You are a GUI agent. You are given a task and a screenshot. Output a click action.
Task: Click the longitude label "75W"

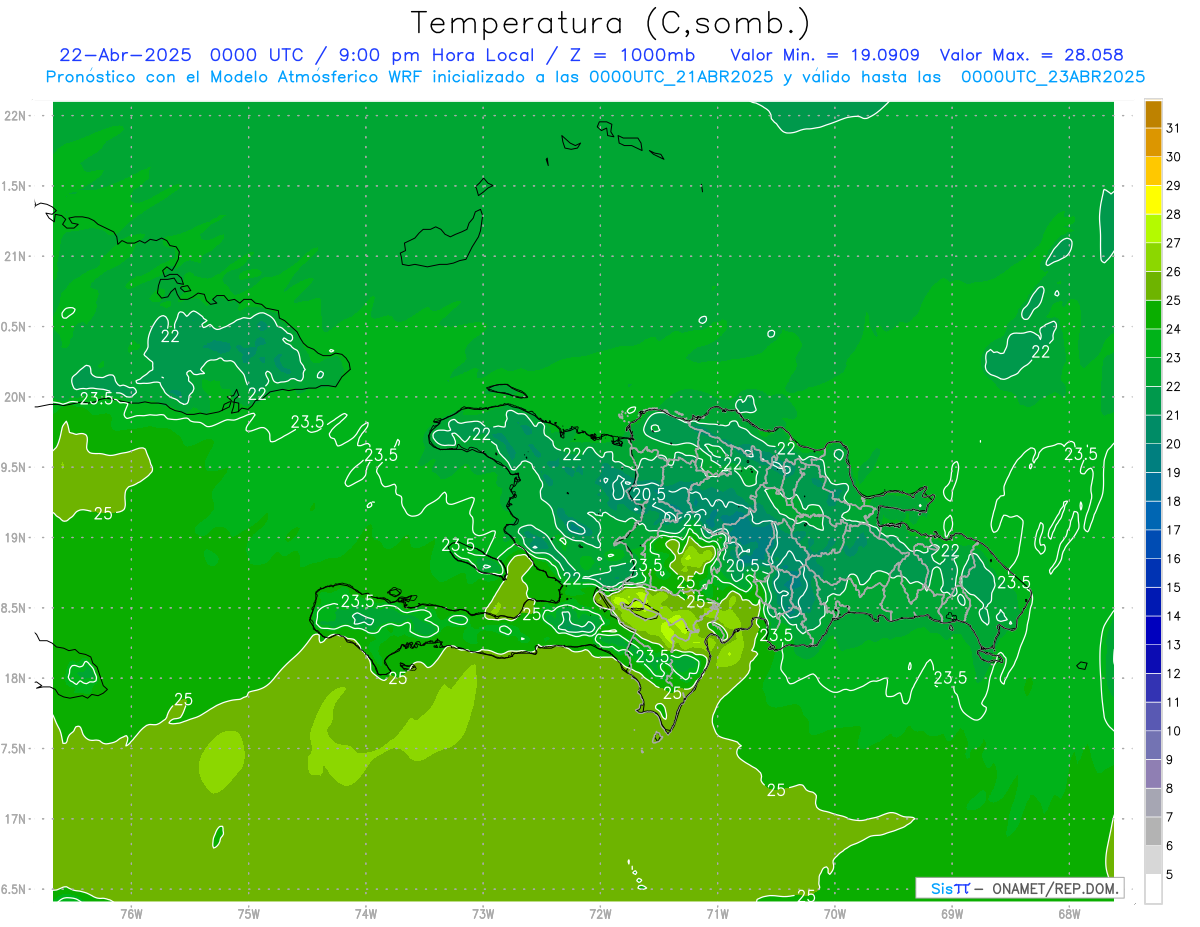[249, 914]
